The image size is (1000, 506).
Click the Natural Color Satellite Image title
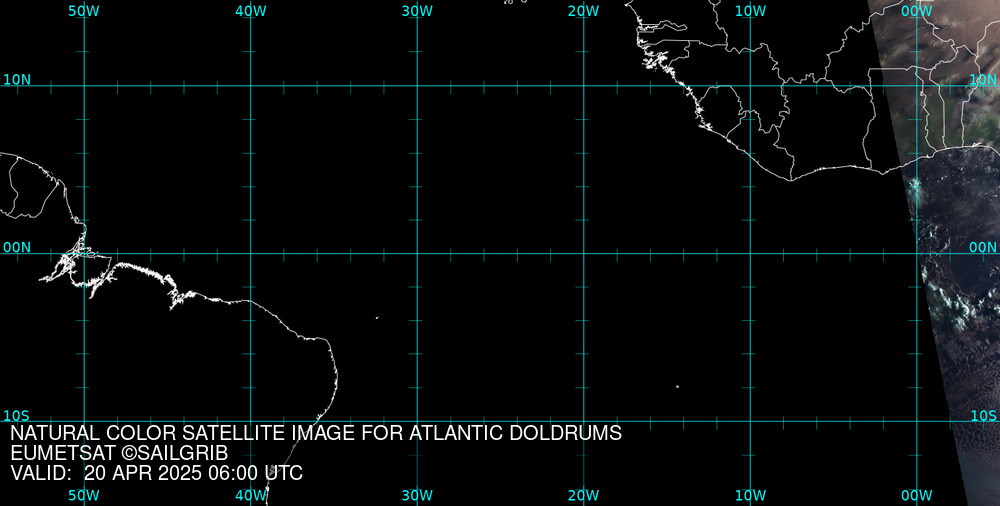(316, 433)
